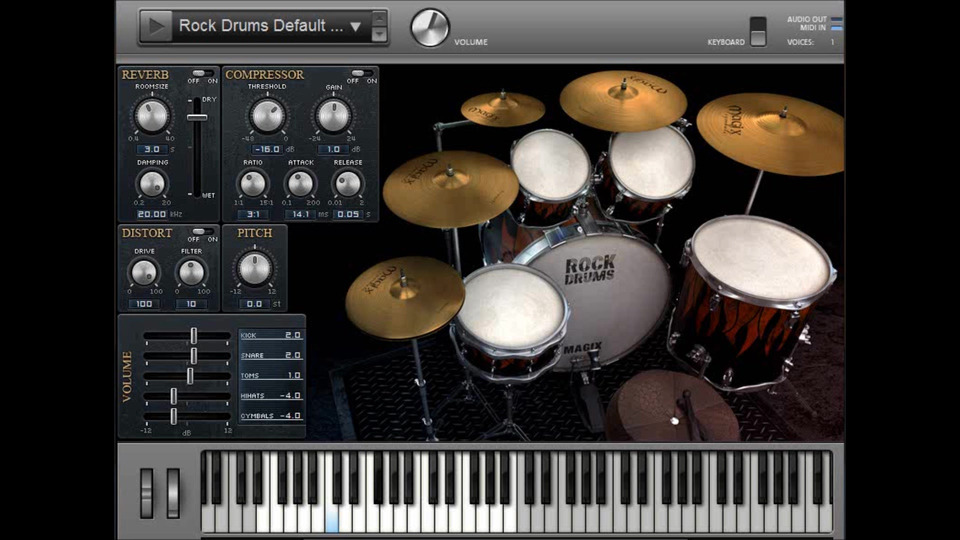Click the Gain value field 1.0

[333, 149]
